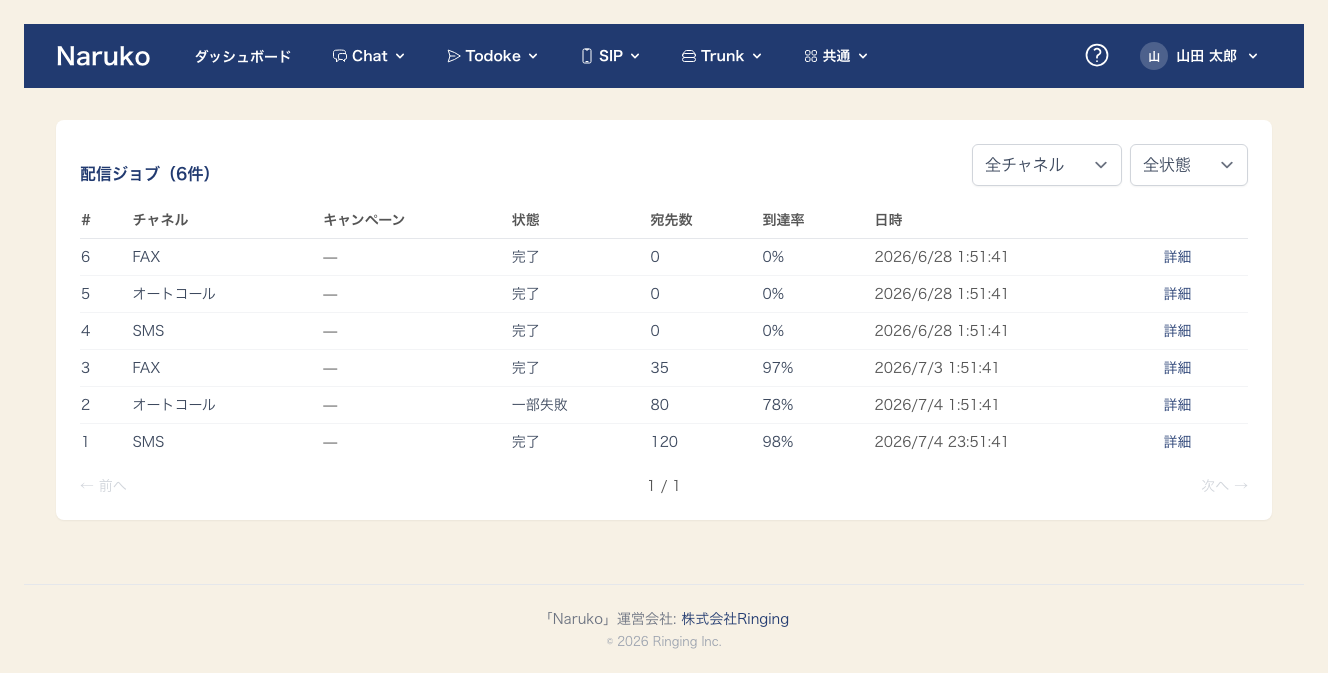Click the 配信ジョブ（6件）heading
Image resolution: width=1328 pixels, height=673 pixels.
[146, 174]
